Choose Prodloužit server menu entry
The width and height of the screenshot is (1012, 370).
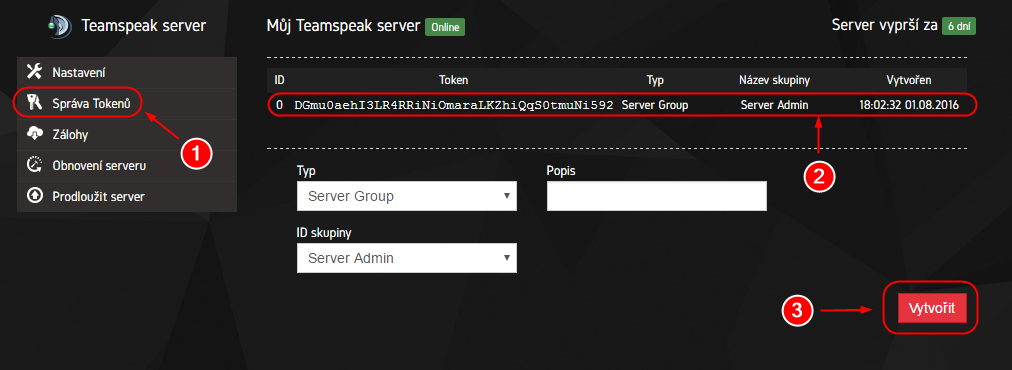pos(127,196)
